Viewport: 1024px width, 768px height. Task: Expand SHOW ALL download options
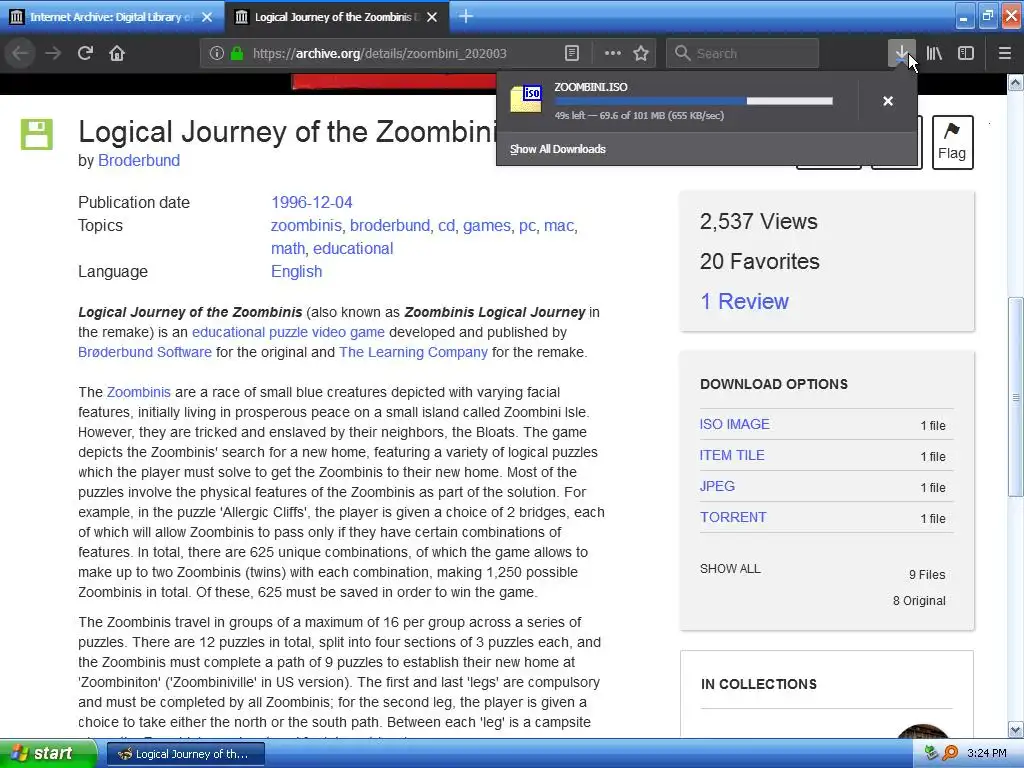[730, 569]
